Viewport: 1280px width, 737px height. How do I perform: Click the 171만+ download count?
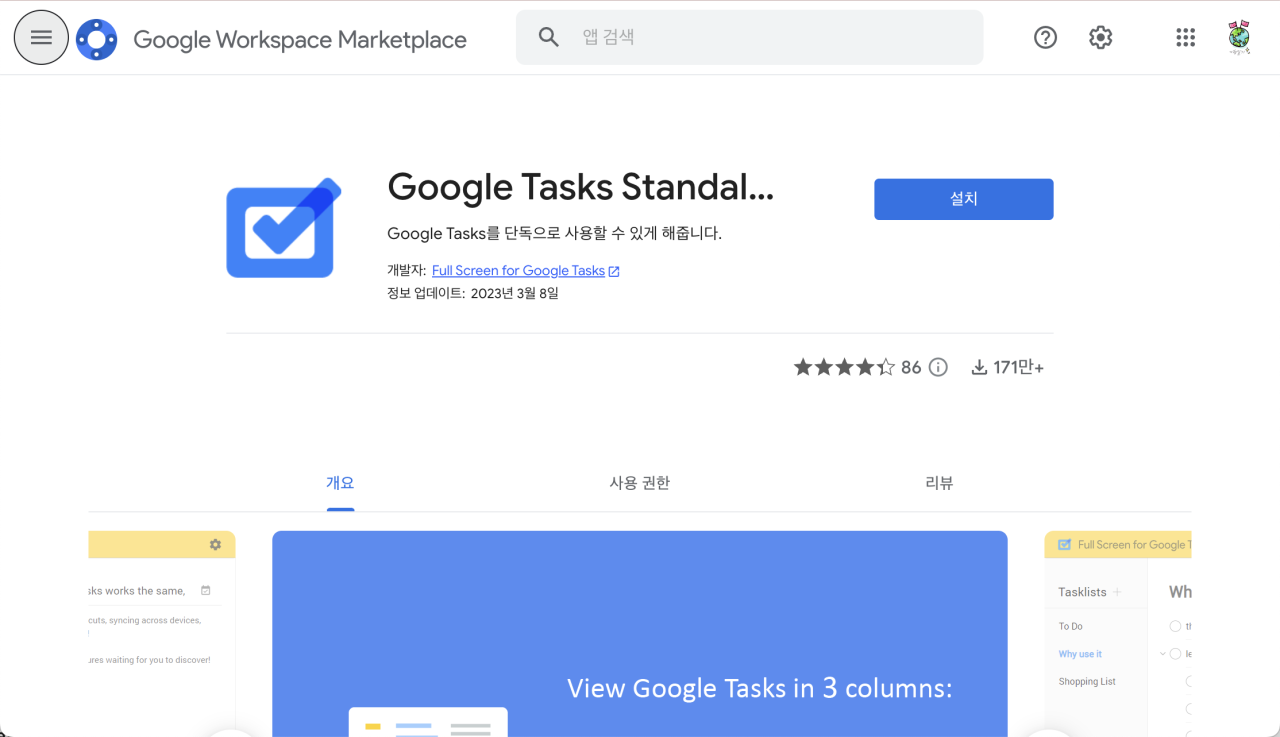coord(1019,367)
